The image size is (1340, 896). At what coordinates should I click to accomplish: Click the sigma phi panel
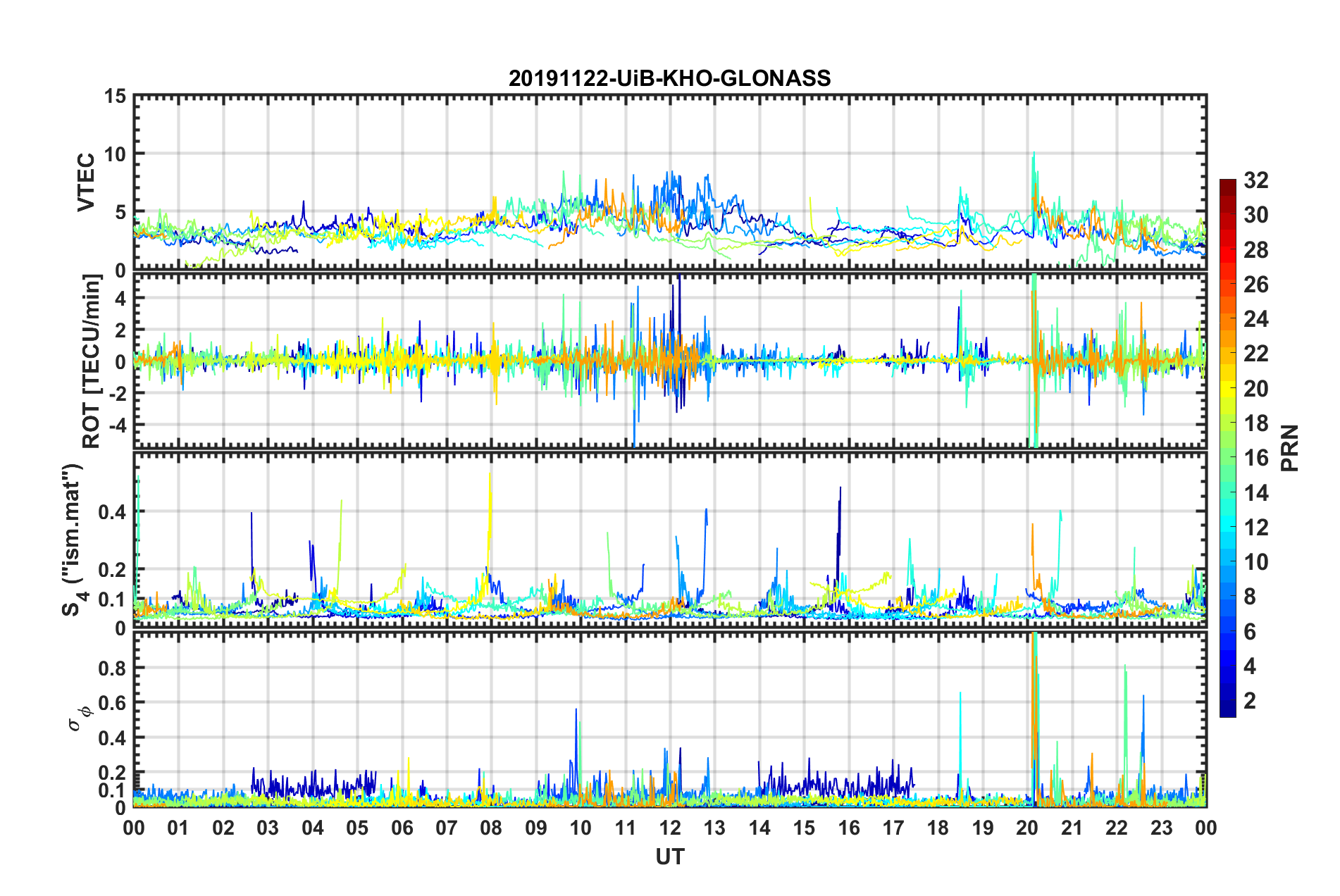(670, 719)
